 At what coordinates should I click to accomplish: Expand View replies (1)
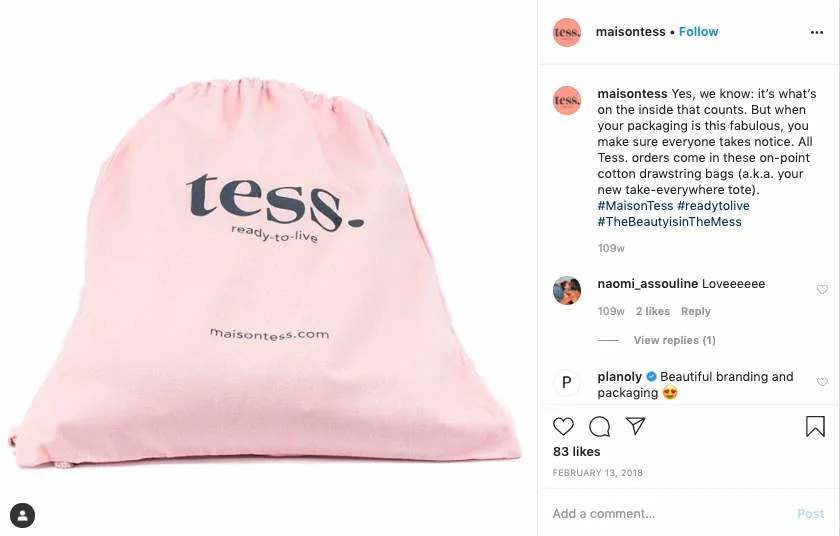pos(674,340)
